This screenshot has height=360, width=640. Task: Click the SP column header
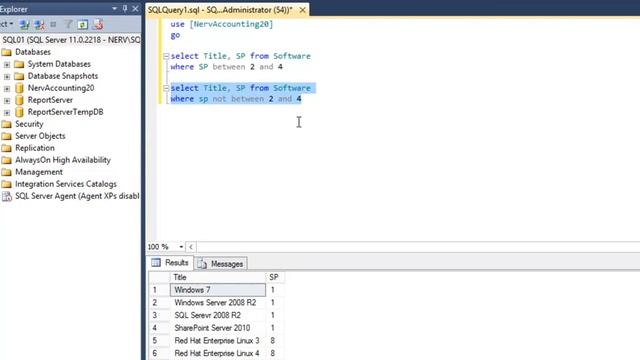tap(275, 277)
